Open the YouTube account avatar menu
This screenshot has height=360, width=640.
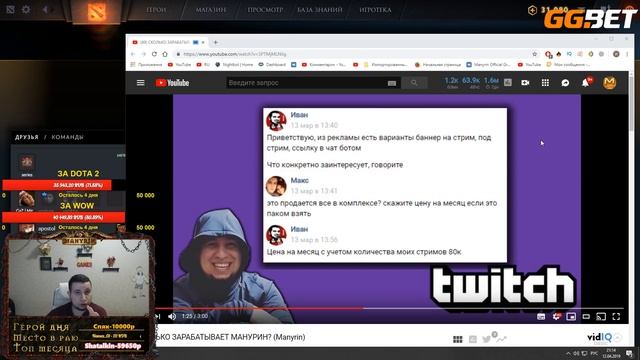click(609, 83)
